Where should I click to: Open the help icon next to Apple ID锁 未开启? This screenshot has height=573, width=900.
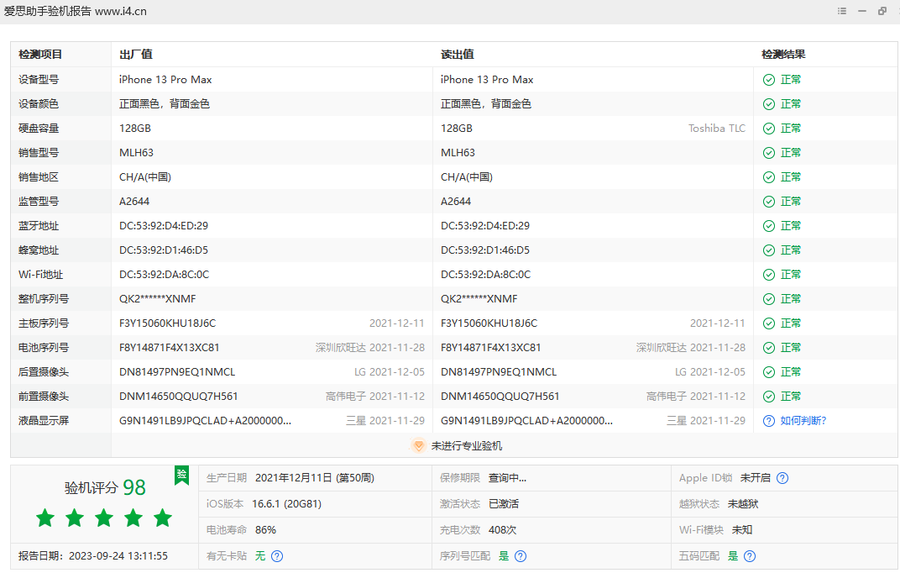coord(782,478)
